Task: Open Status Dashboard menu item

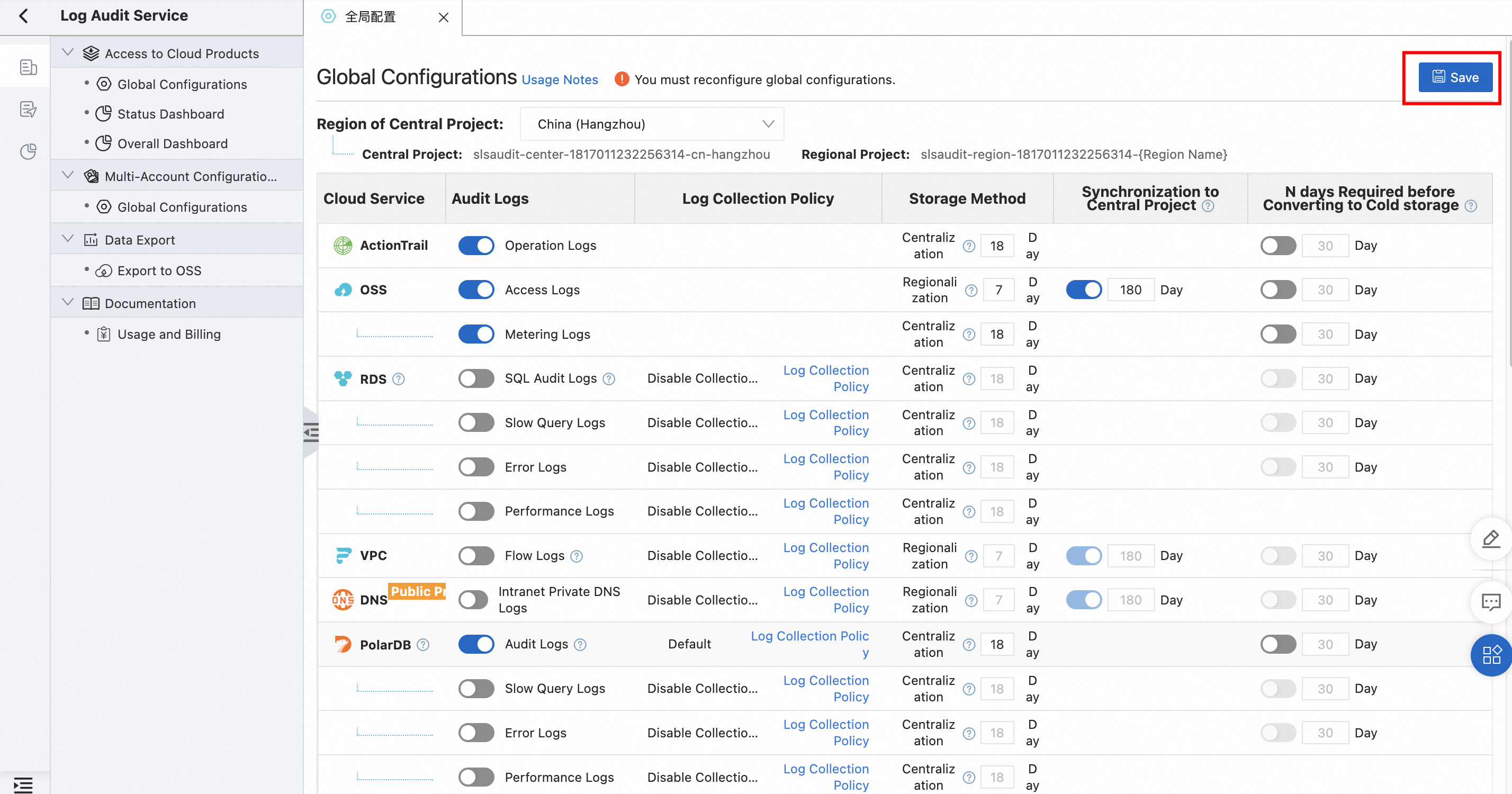Action: pos(170,114)
